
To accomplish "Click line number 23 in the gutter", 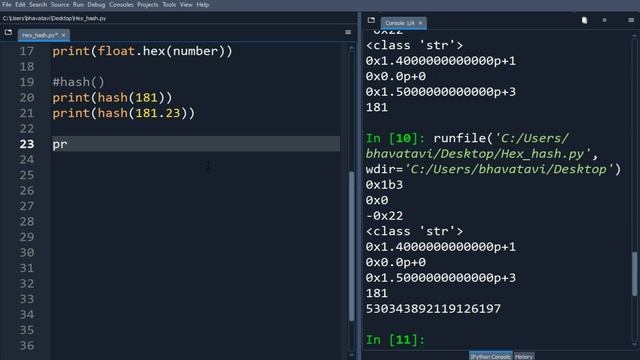I will pyautogui.click(x=27, y=144).
